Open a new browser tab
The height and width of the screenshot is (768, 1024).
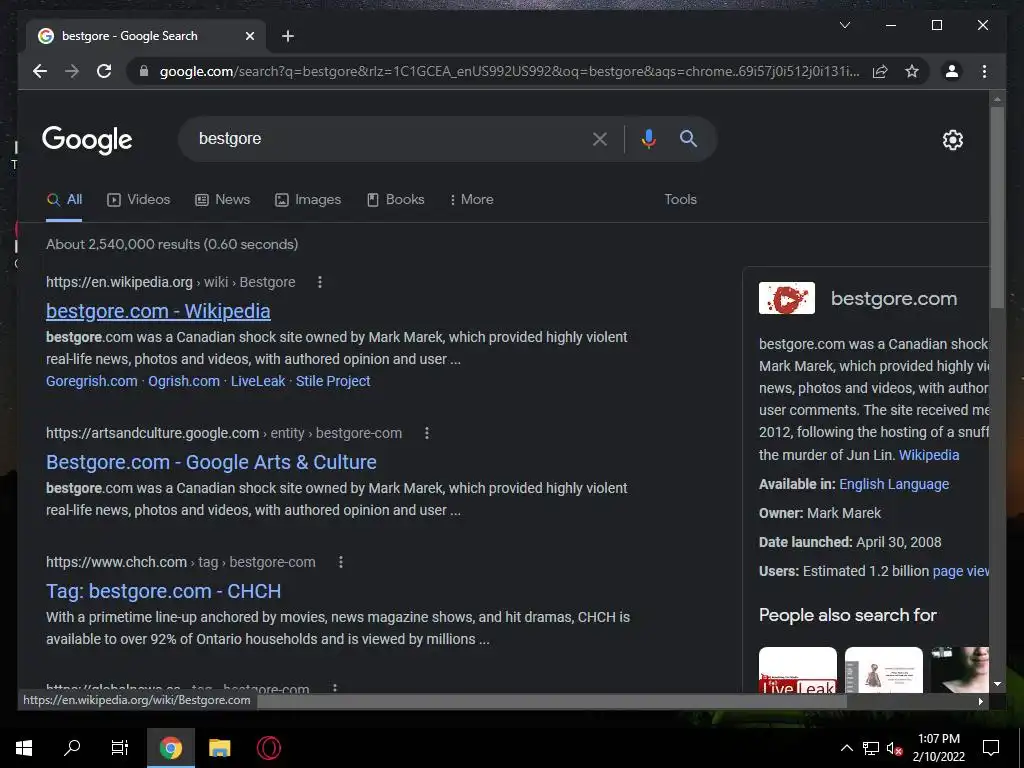tap(287, 37)
